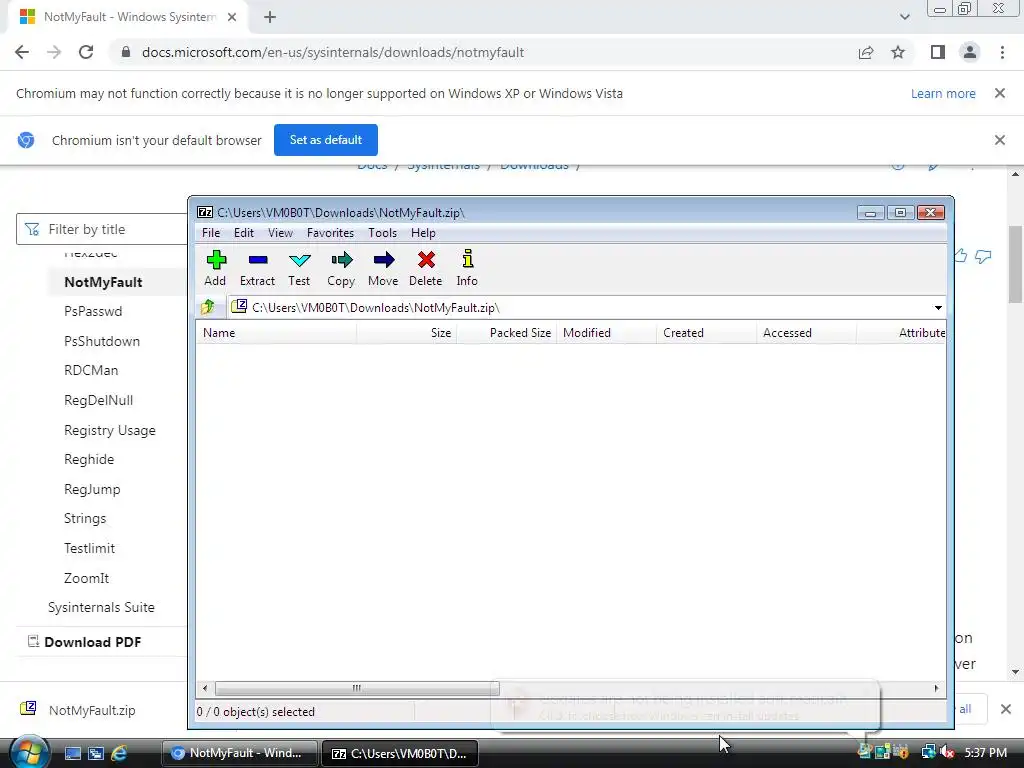Dismiss the unsupported Windows warning bar

(x=999, y=93)
